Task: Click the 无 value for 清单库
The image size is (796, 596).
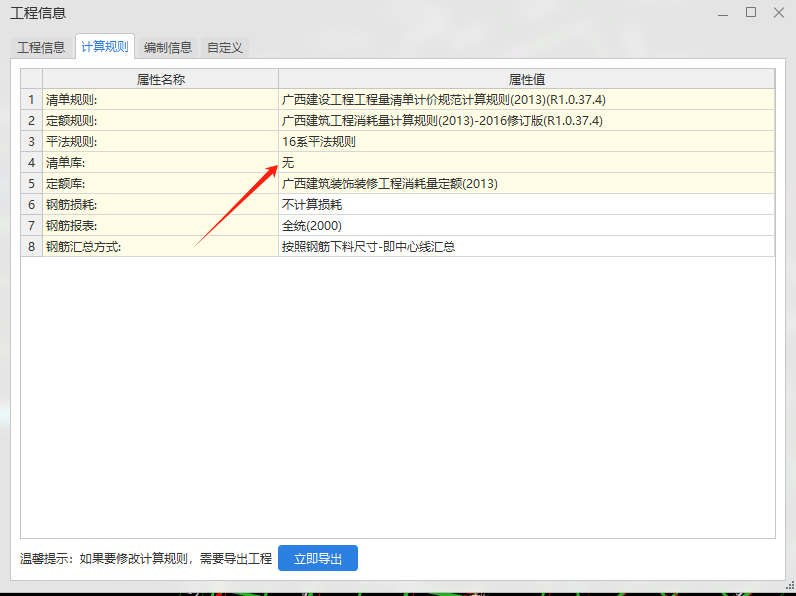Action: tap(526, 162)
